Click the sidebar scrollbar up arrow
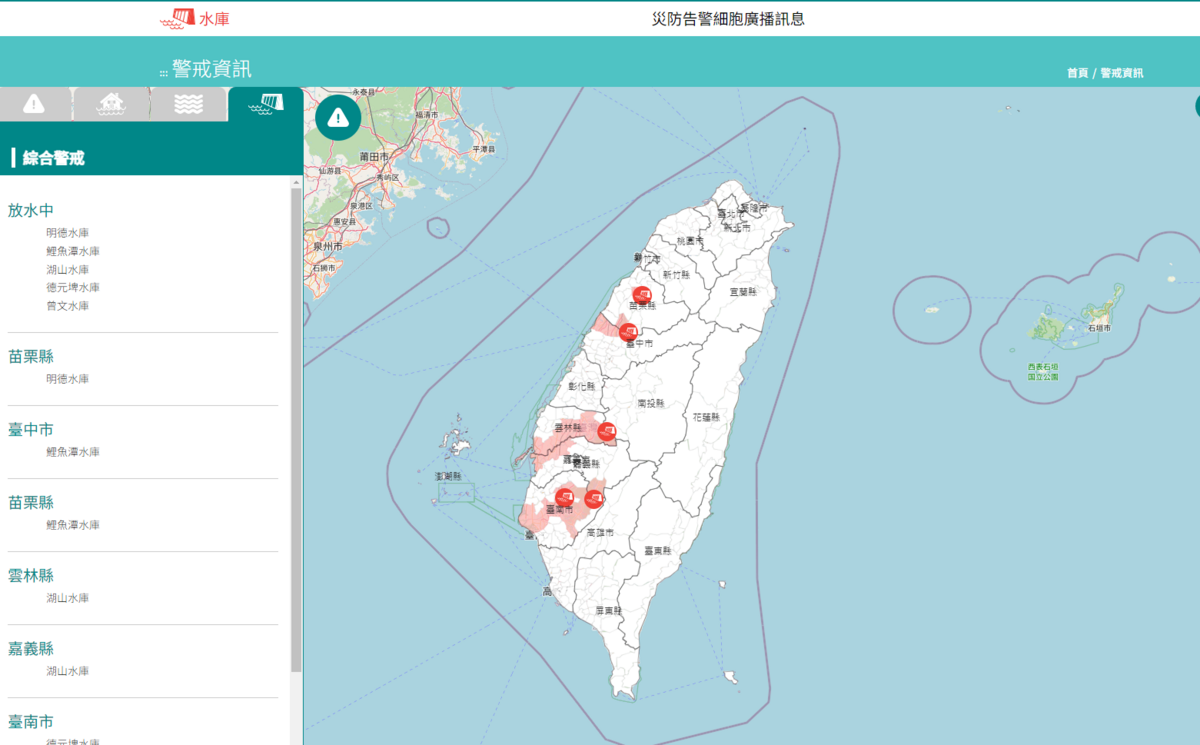The width and height of the screenshot is (1200, 745). tap(296, 183)
